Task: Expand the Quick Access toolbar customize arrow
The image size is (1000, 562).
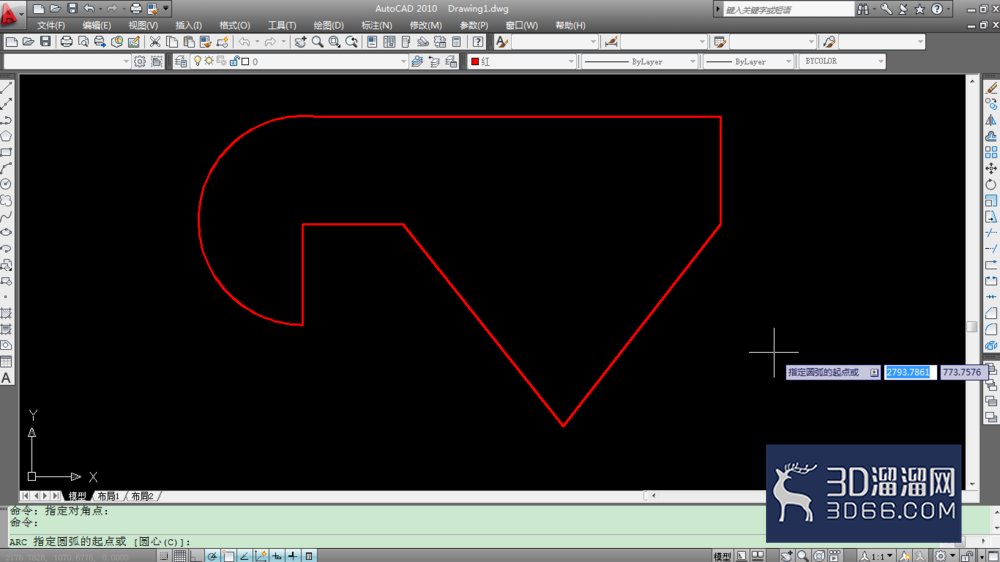Action: coord(166,9)
